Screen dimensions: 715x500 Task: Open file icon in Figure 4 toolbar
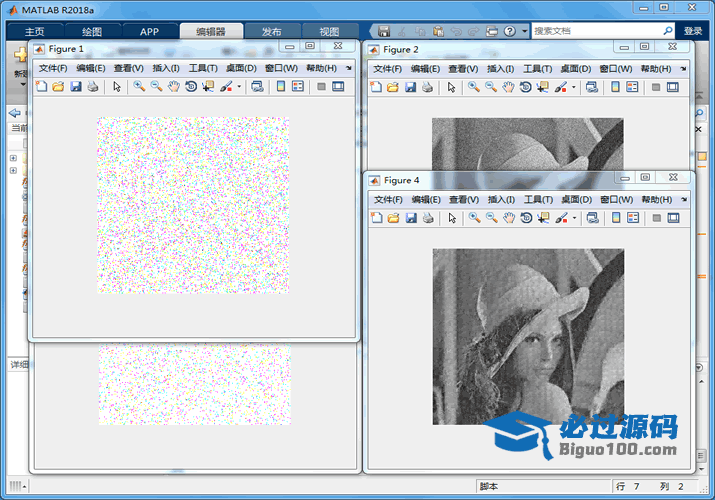coord(394,218)
